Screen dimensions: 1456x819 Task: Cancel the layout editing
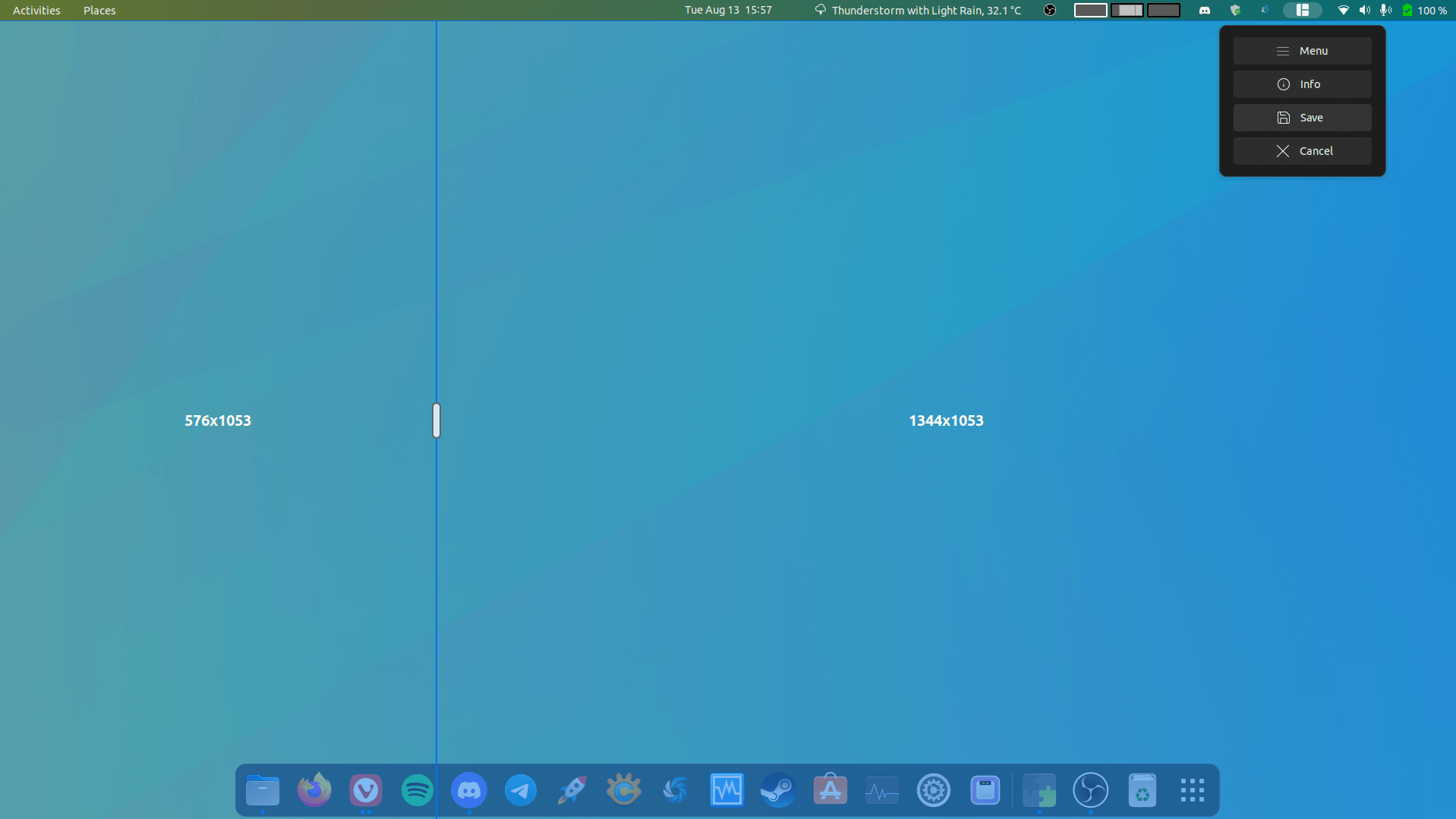1302,151
